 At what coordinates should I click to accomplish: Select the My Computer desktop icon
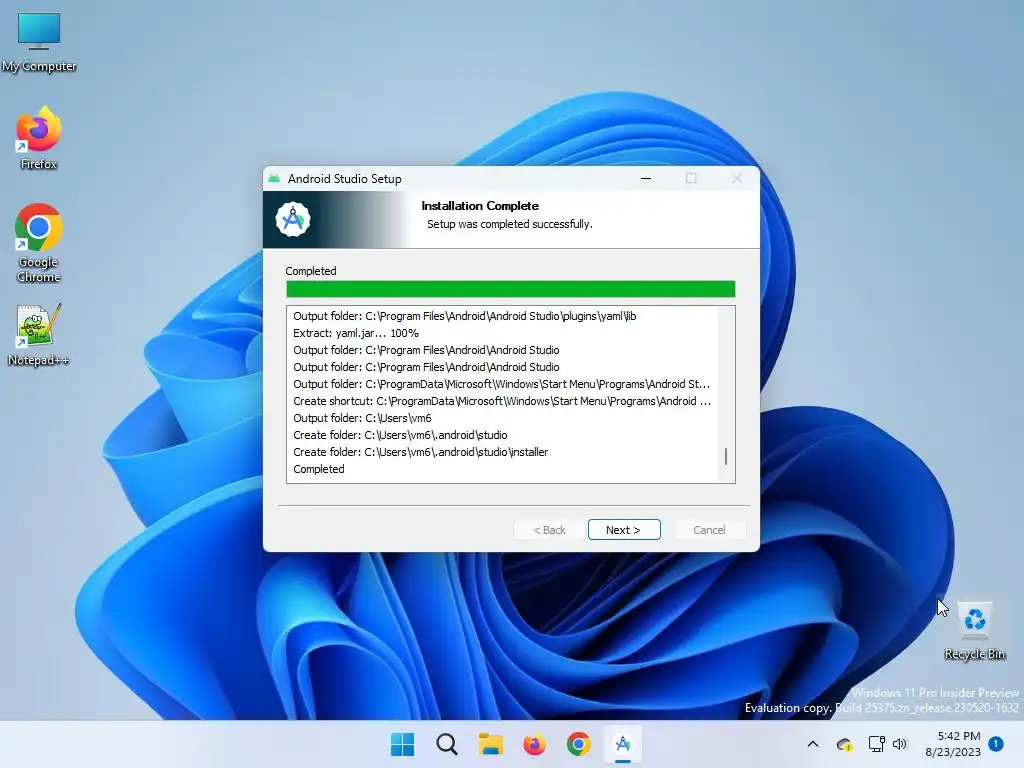pos(39,42)
